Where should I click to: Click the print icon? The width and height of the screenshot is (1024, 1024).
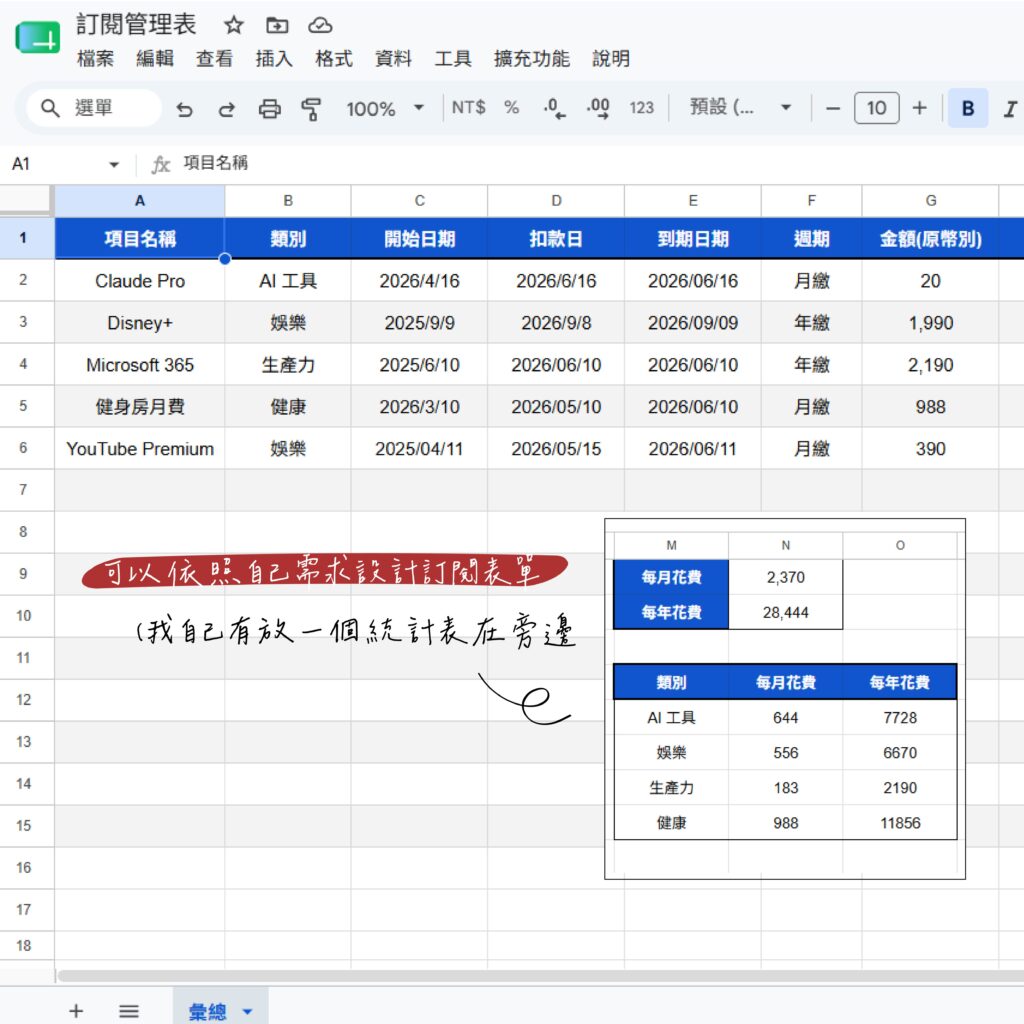pos(269,108)
